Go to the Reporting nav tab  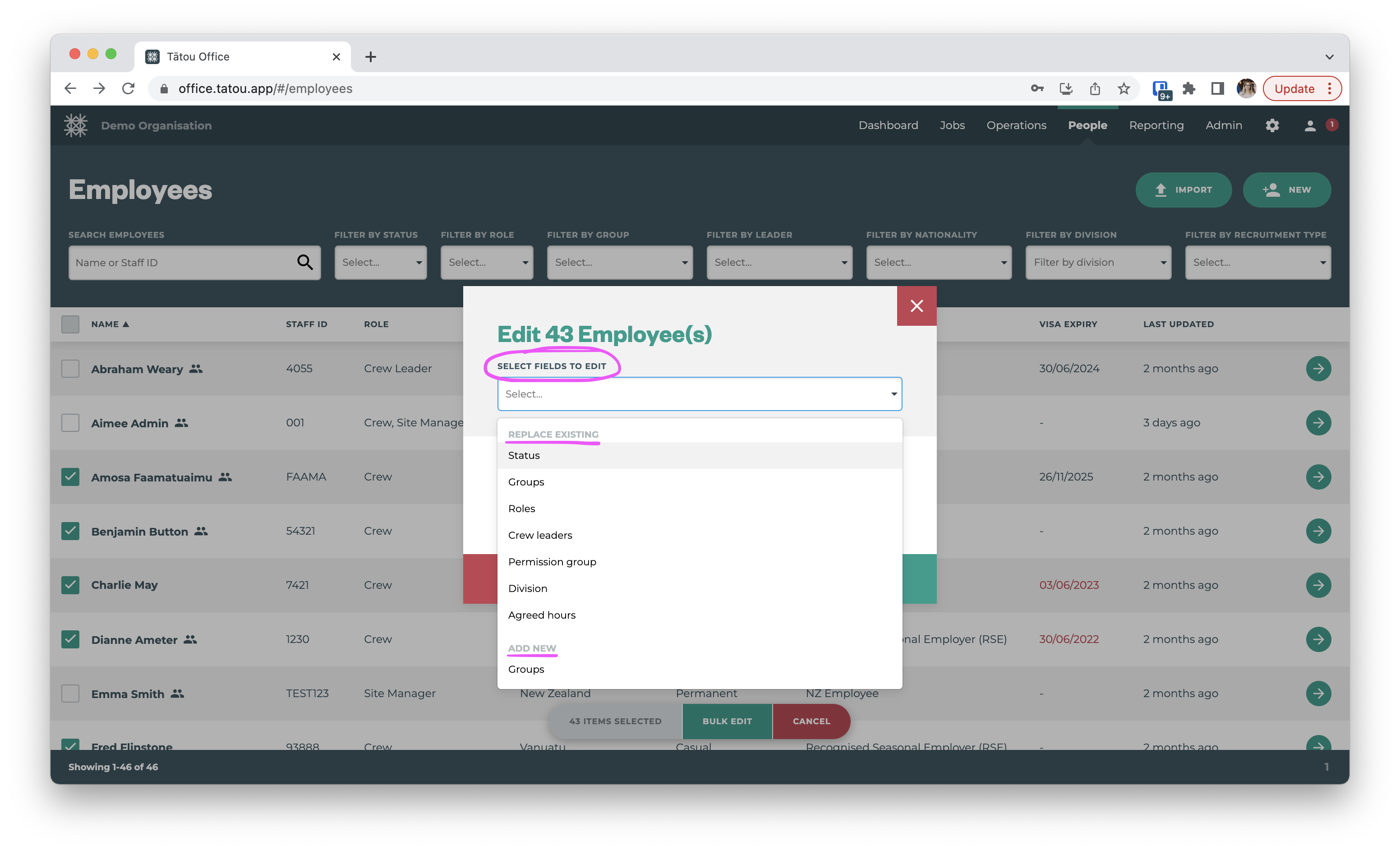1156,125
